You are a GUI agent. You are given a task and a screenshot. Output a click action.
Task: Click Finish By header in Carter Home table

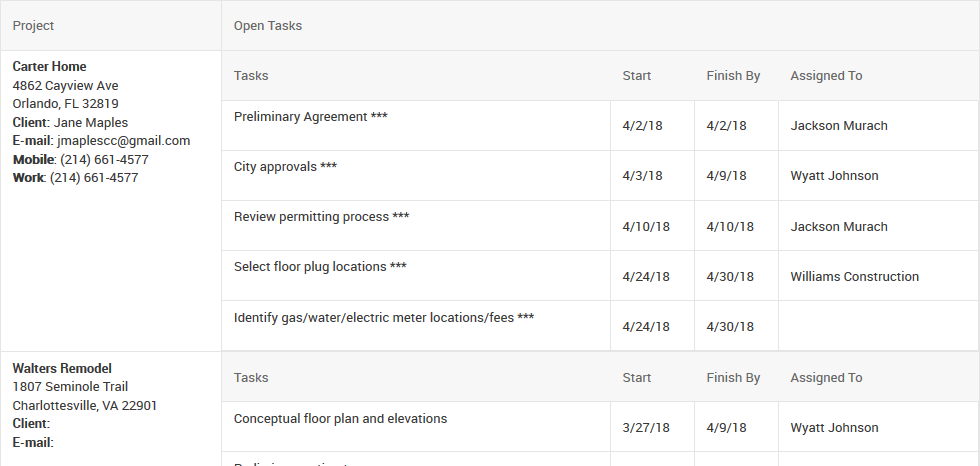click(x=733, y=76)
